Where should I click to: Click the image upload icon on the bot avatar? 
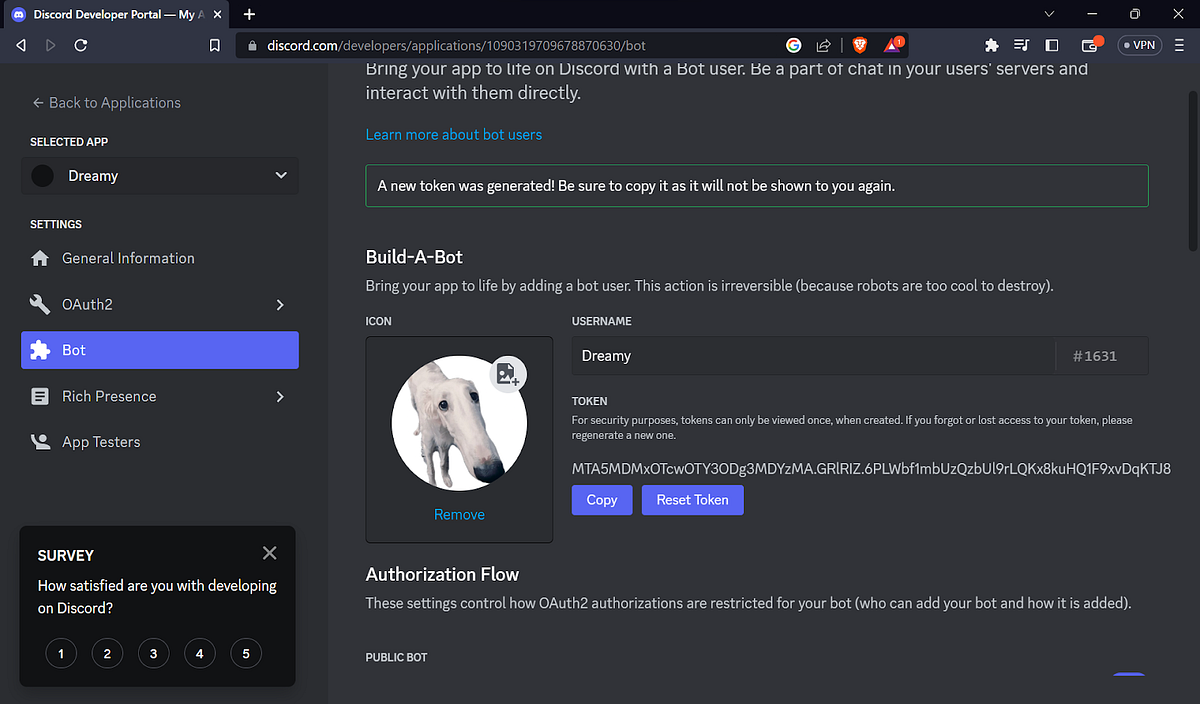click(508, 374)
